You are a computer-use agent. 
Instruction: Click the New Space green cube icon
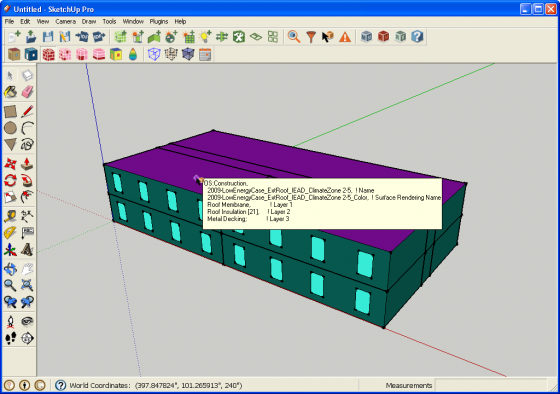(120, 37)
